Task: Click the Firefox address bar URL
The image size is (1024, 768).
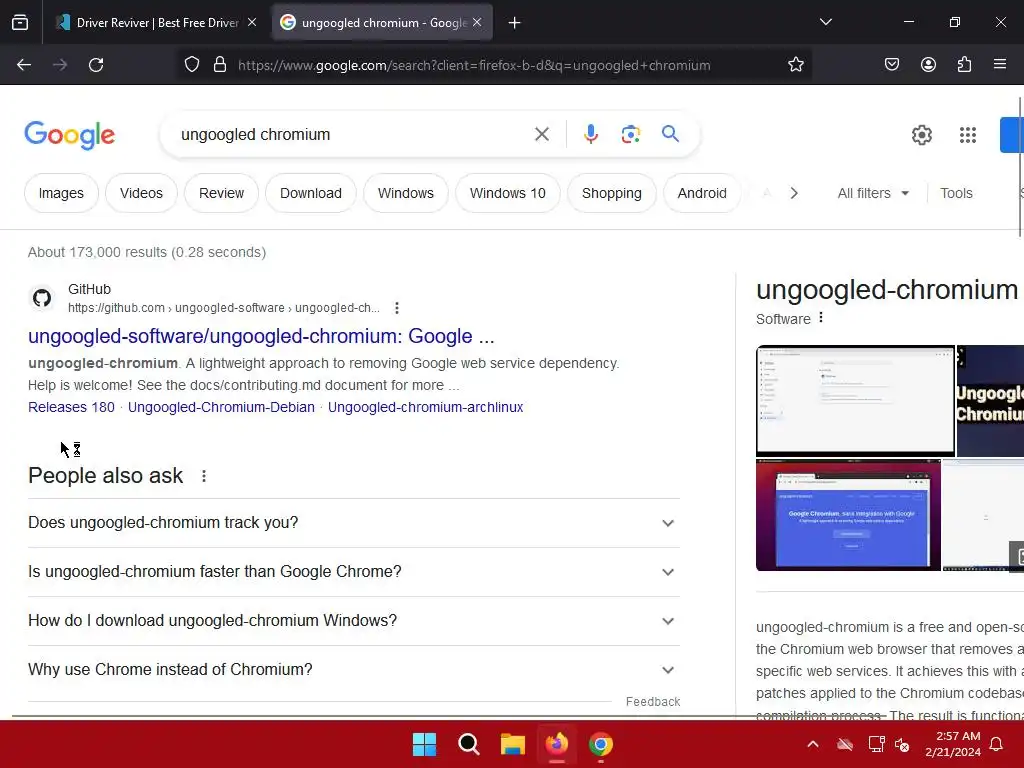Action: click(x=474, y=65)
